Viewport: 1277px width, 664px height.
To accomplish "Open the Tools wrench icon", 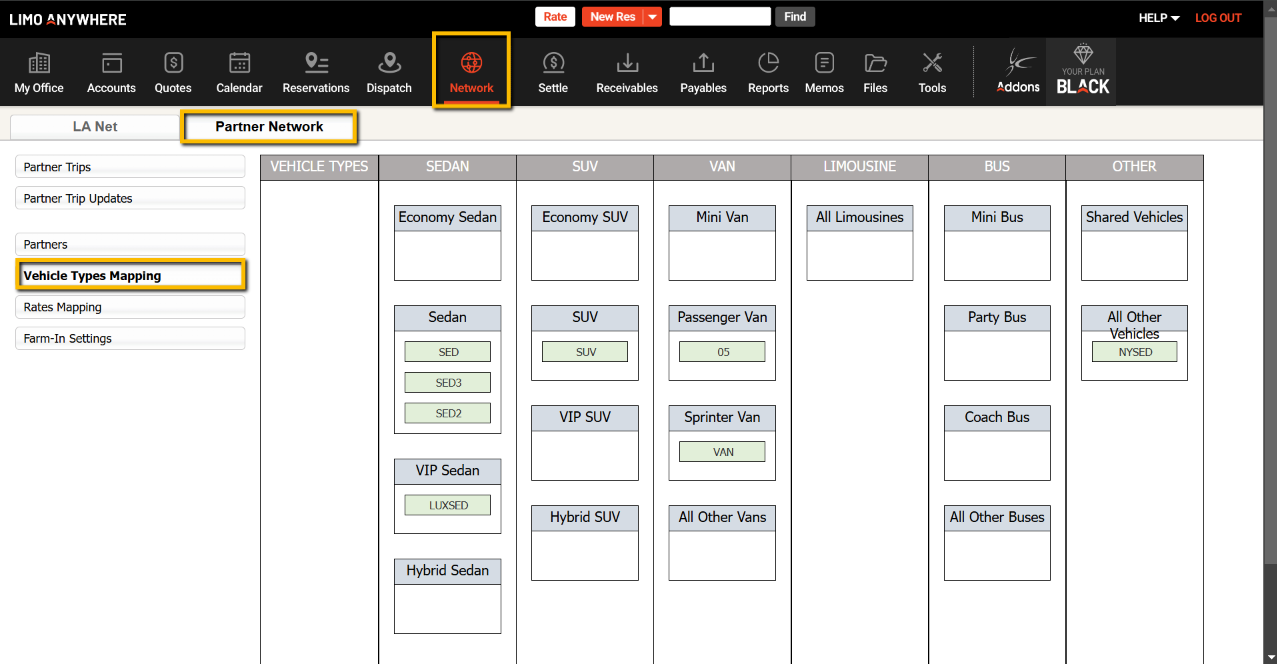I will (932, 64).
